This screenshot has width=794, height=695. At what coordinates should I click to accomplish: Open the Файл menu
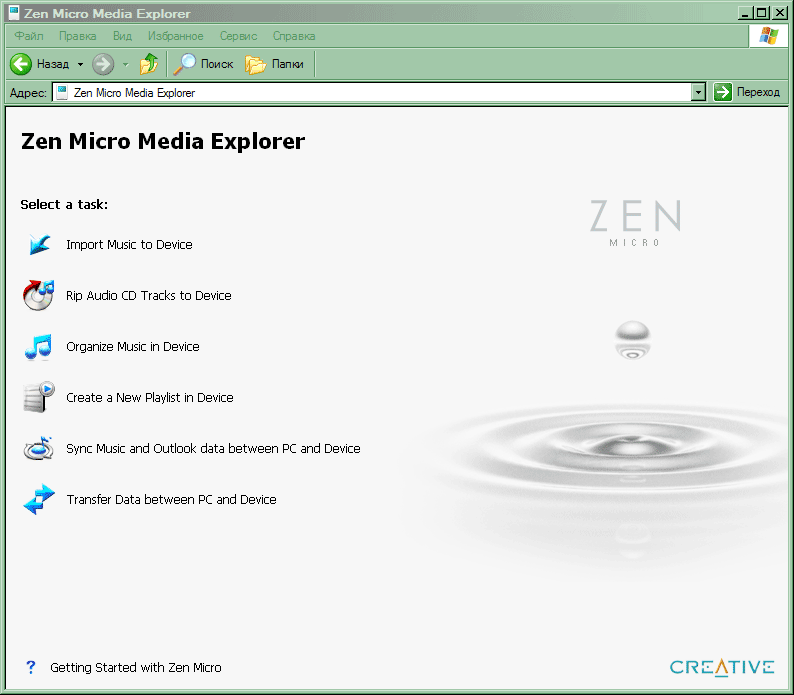(29, 36)
